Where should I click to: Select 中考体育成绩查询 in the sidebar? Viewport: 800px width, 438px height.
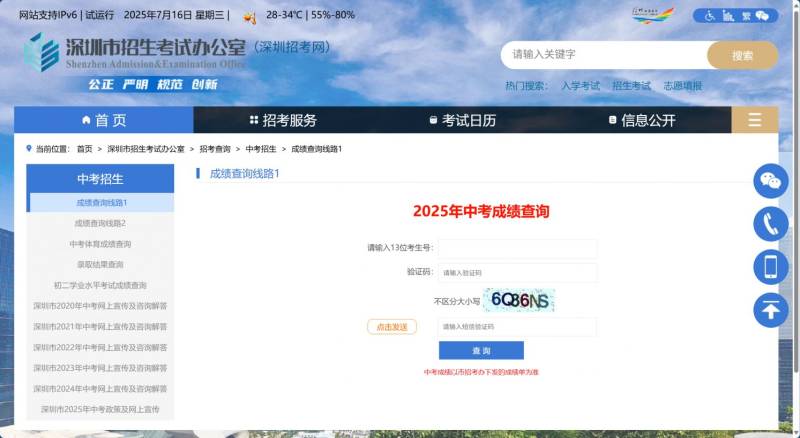pos(100,244)
